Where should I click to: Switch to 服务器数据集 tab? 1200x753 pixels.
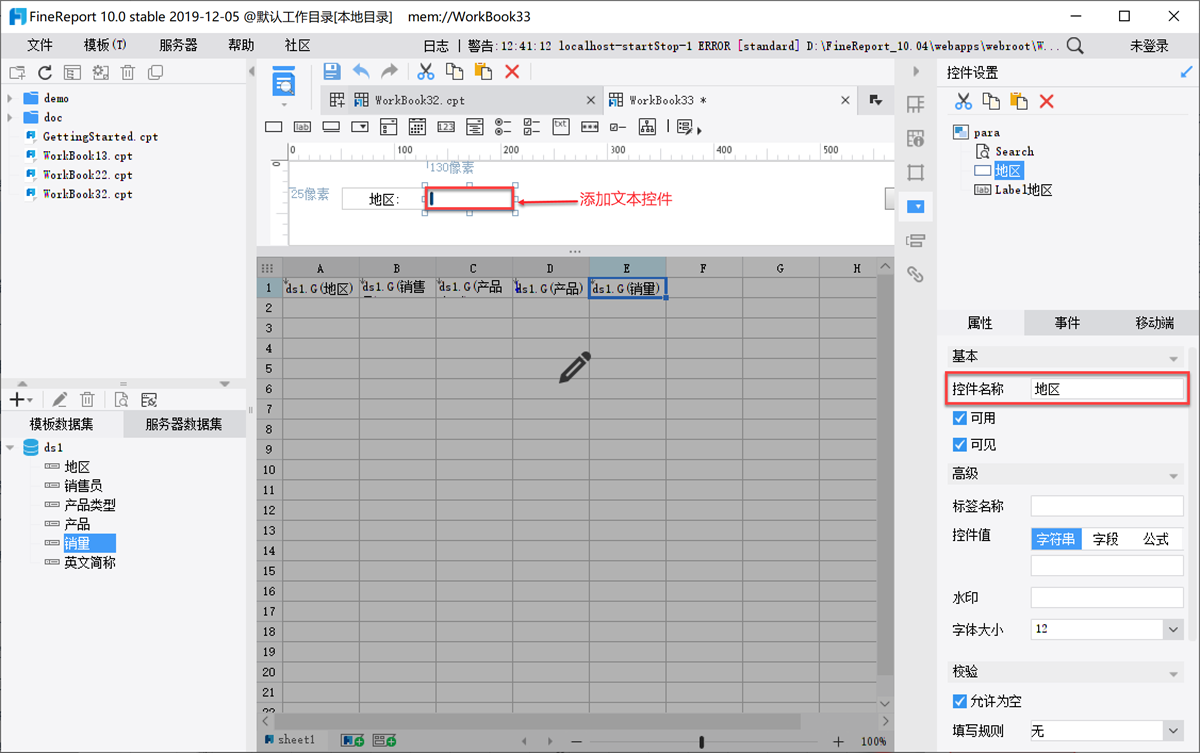point(183,424)
